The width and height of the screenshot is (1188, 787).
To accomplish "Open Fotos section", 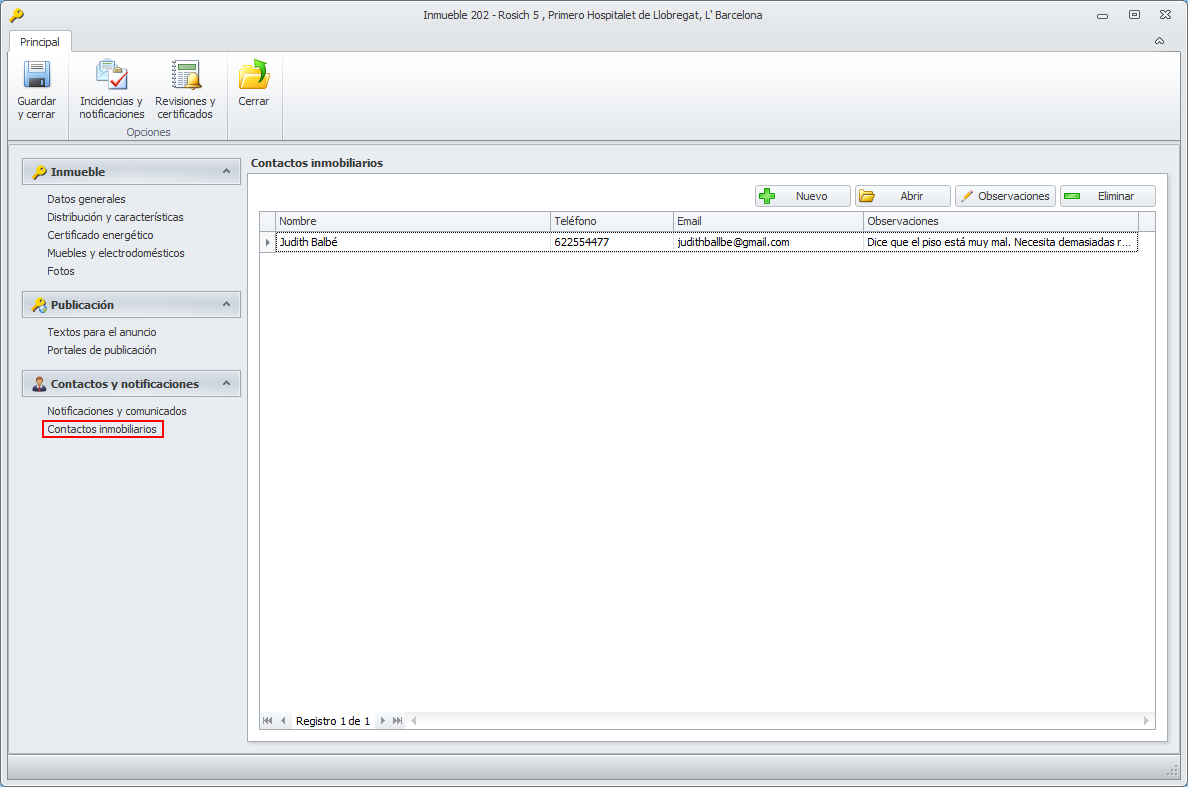I will pyautogui.click(x=61, y=271).
